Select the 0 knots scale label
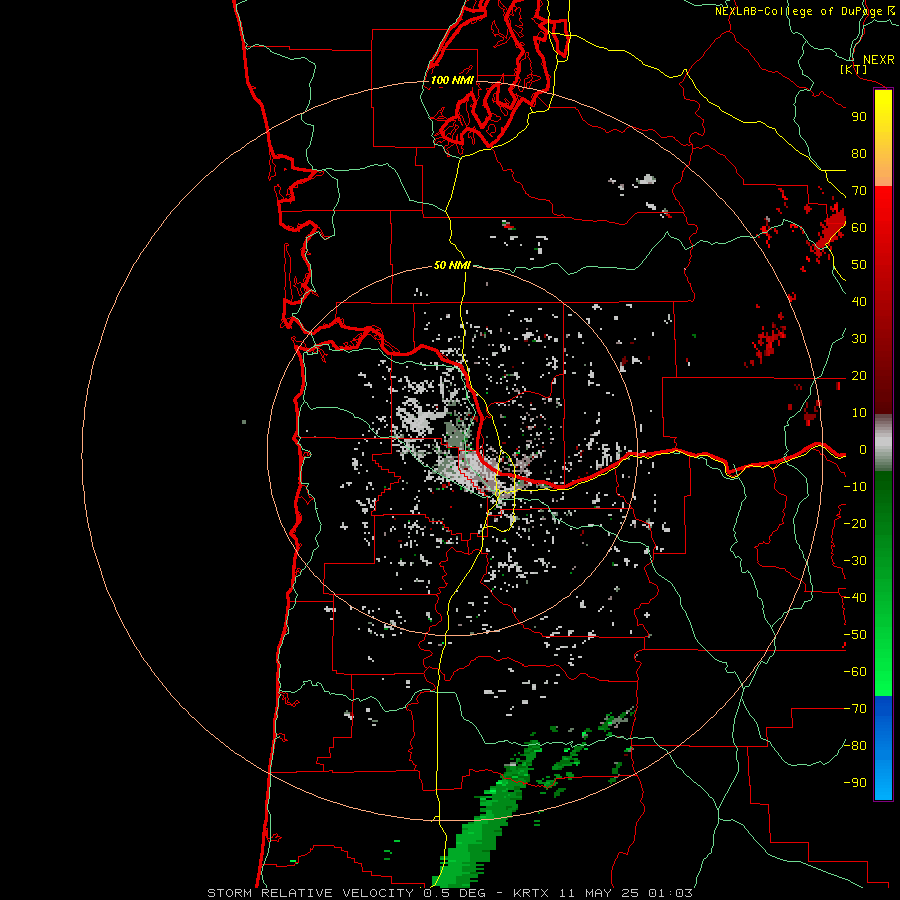900x900 pixels. click(863, 450)
